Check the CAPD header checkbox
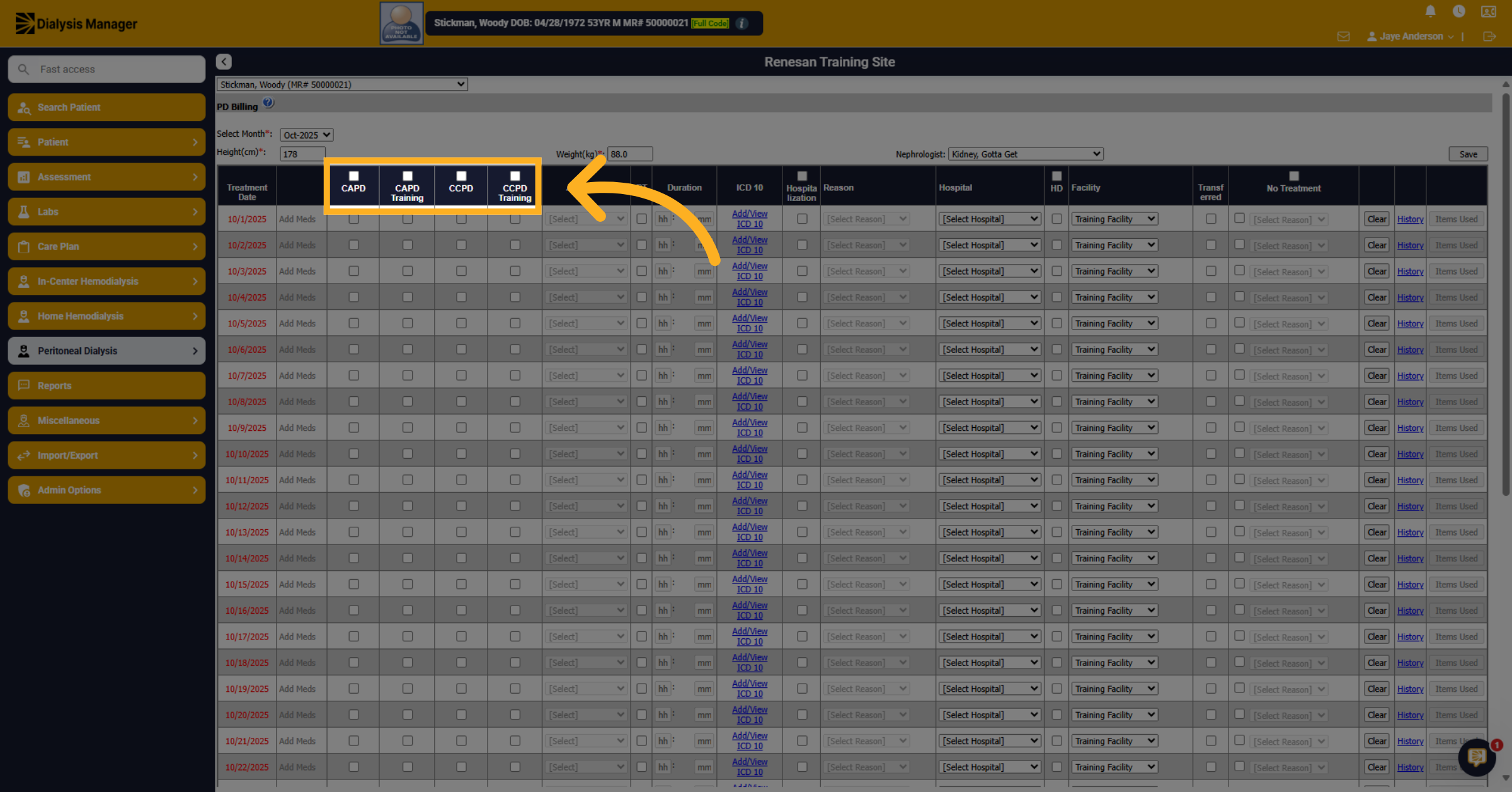This screenshot has height=792, width=1512. tap(353, 176)
